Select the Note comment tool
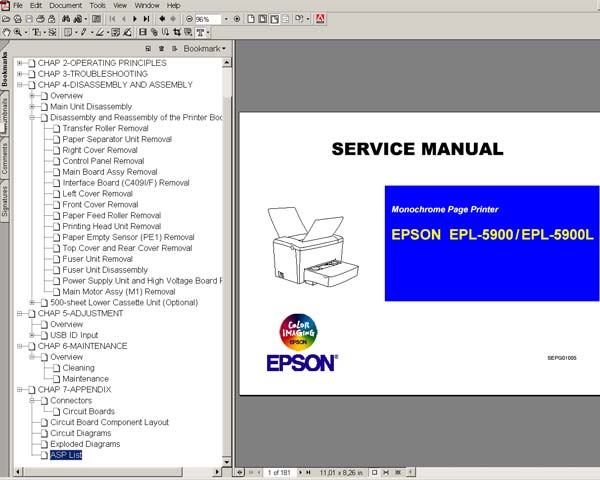 [x=68, y=33]
